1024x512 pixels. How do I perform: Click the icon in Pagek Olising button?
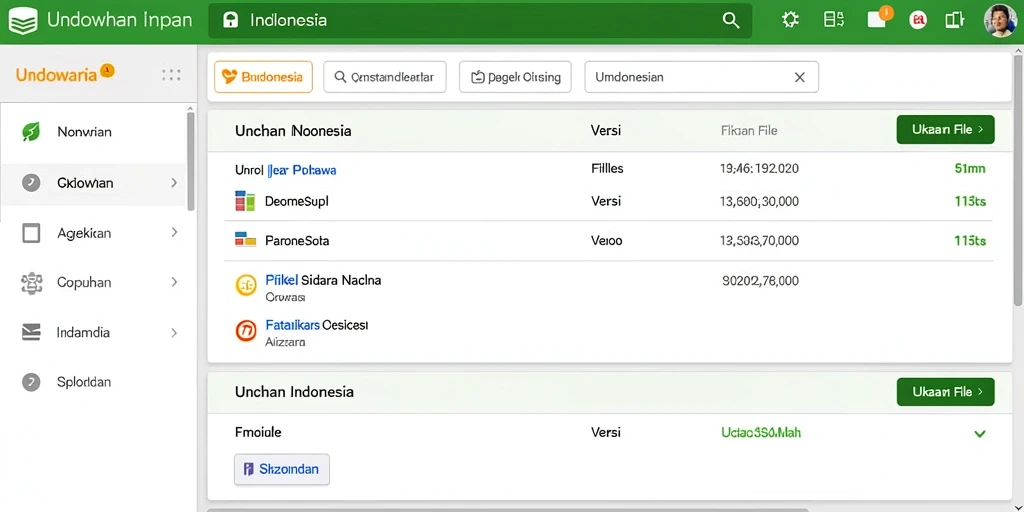click(x=478, y=77)
